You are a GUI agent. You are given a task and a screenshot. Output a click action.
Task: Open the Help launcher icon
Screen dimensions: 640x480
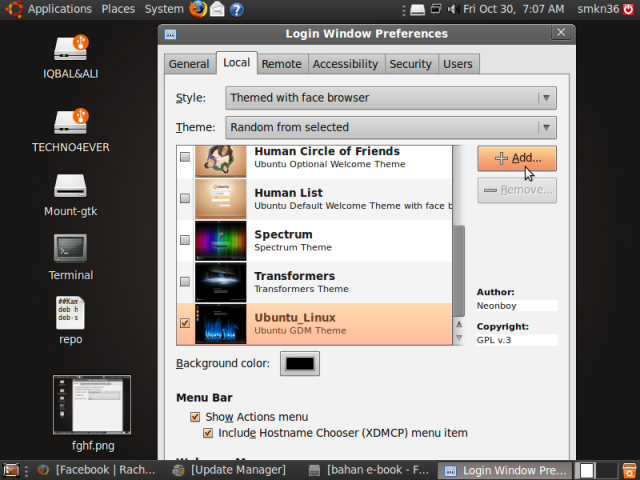pyautogui.click(x=237, y=9)
